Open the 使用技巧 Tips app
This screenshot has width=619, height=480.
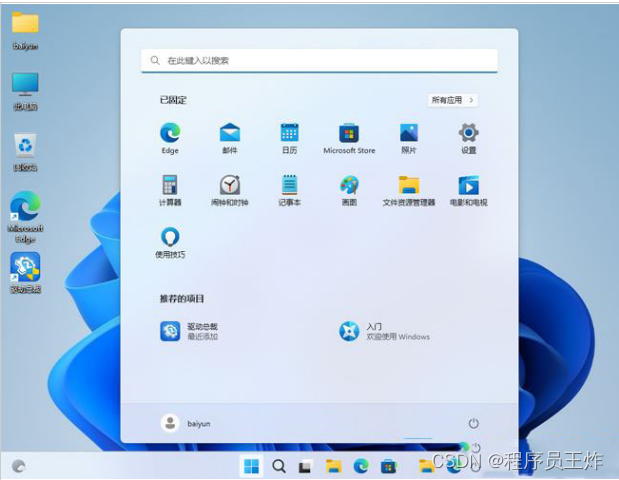pyautogui.click(x=170, y=243)
